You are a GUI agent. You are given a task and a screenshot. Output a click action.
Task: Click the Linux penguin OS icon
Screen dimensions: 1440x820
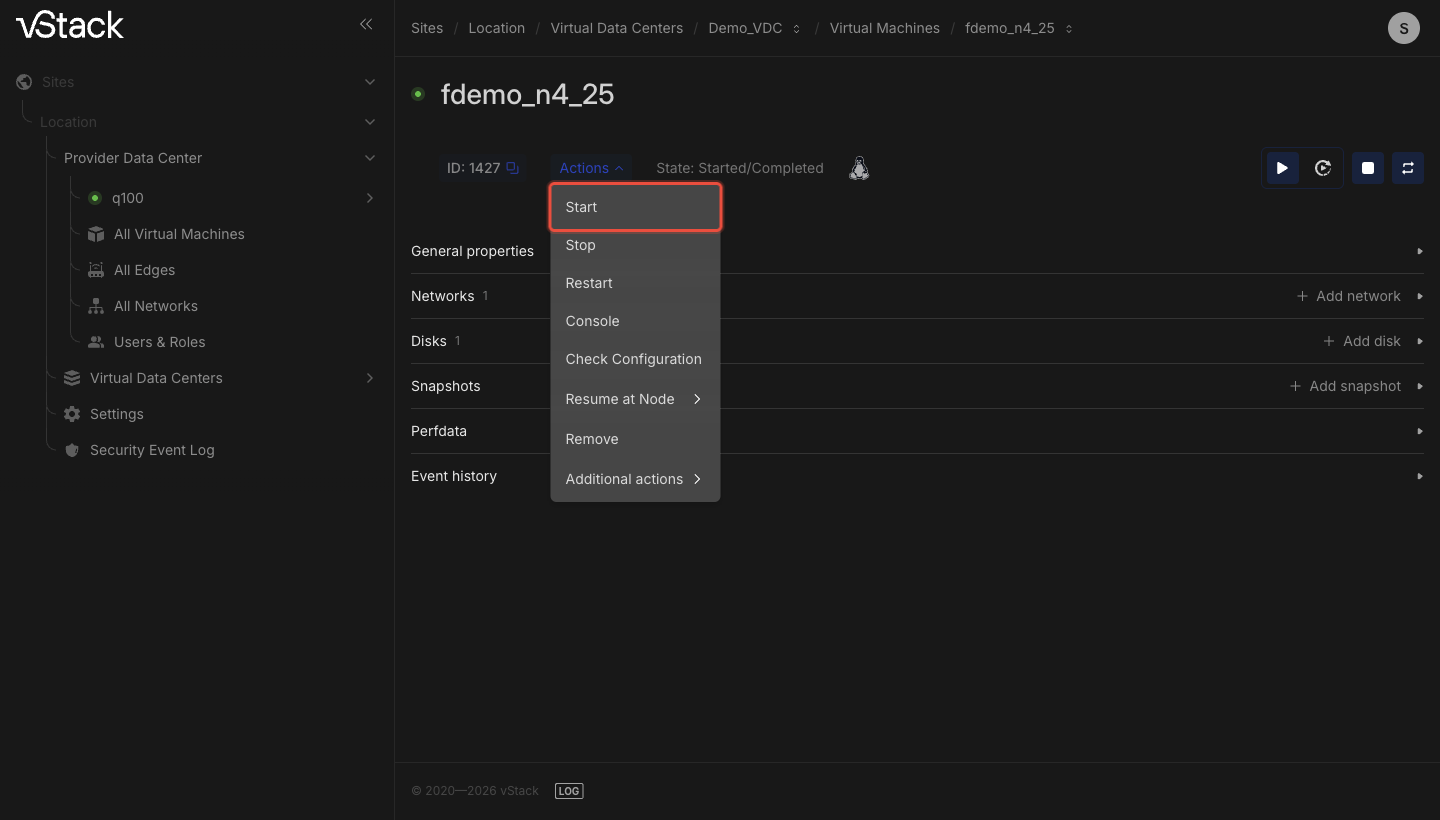click(859, 168)
